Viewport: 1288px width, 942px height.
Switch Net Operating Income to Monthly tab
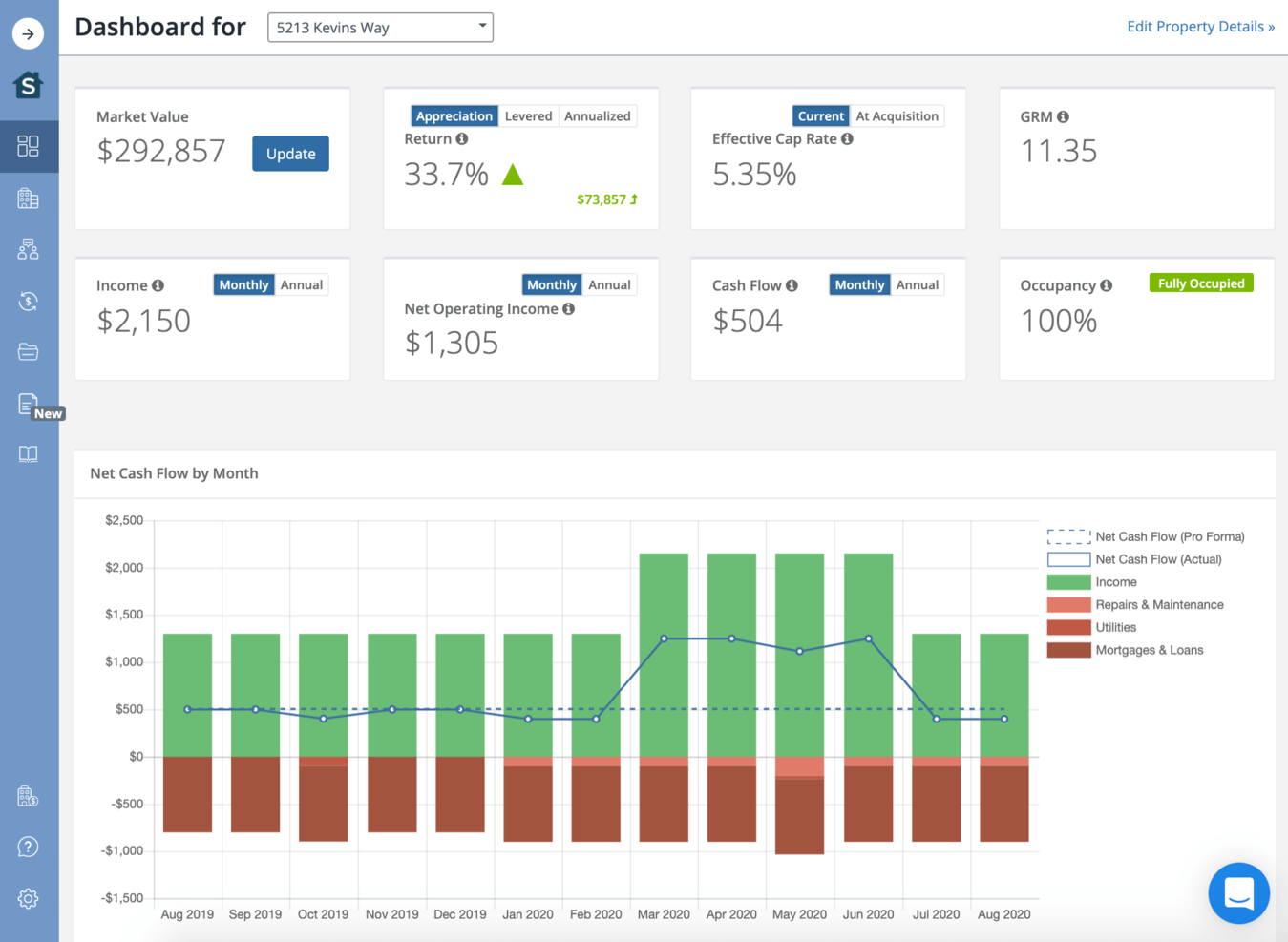(x=552, y=284)
